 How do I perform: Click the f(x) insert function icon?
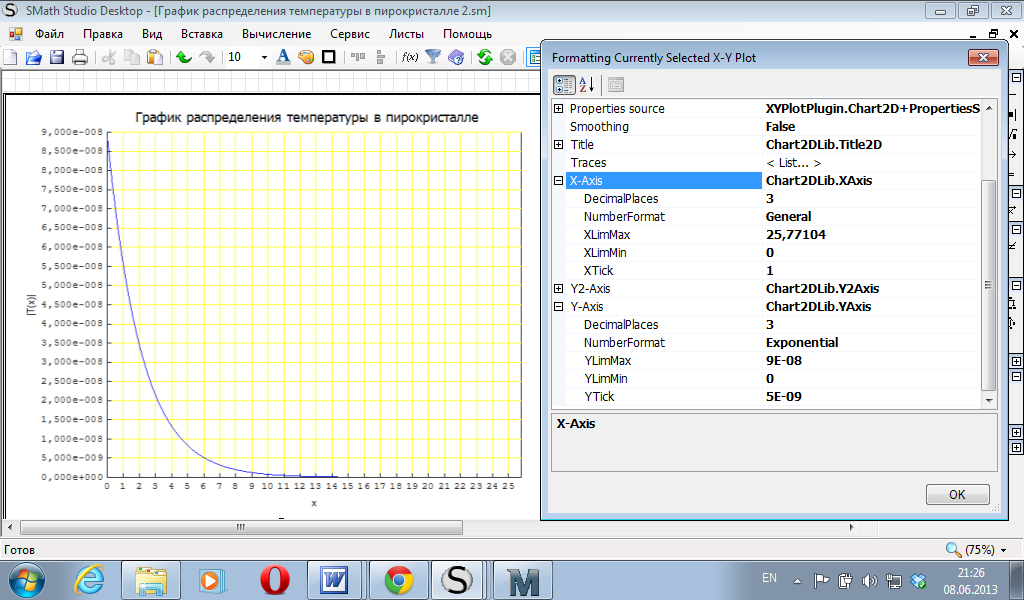point(410,57)
